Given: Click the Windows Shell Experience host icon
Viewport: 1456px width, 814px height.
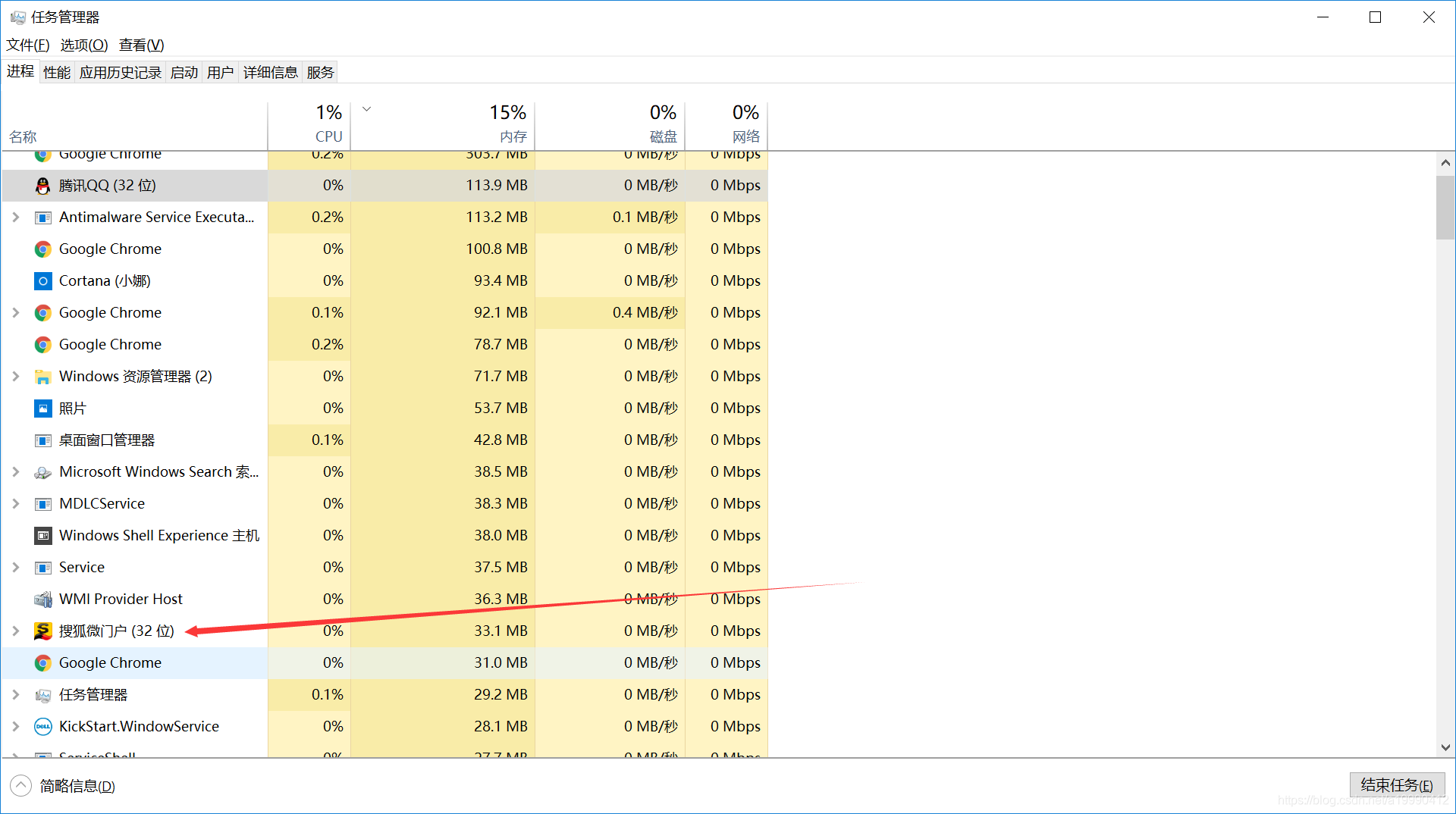Looking at the screenshot, I should pyautogui.click(x=43, y=536).
